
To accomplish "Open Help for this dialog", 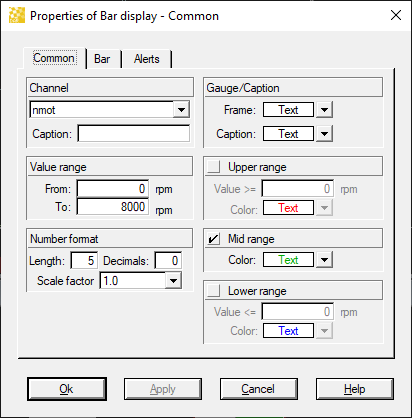I will point(355,389).
